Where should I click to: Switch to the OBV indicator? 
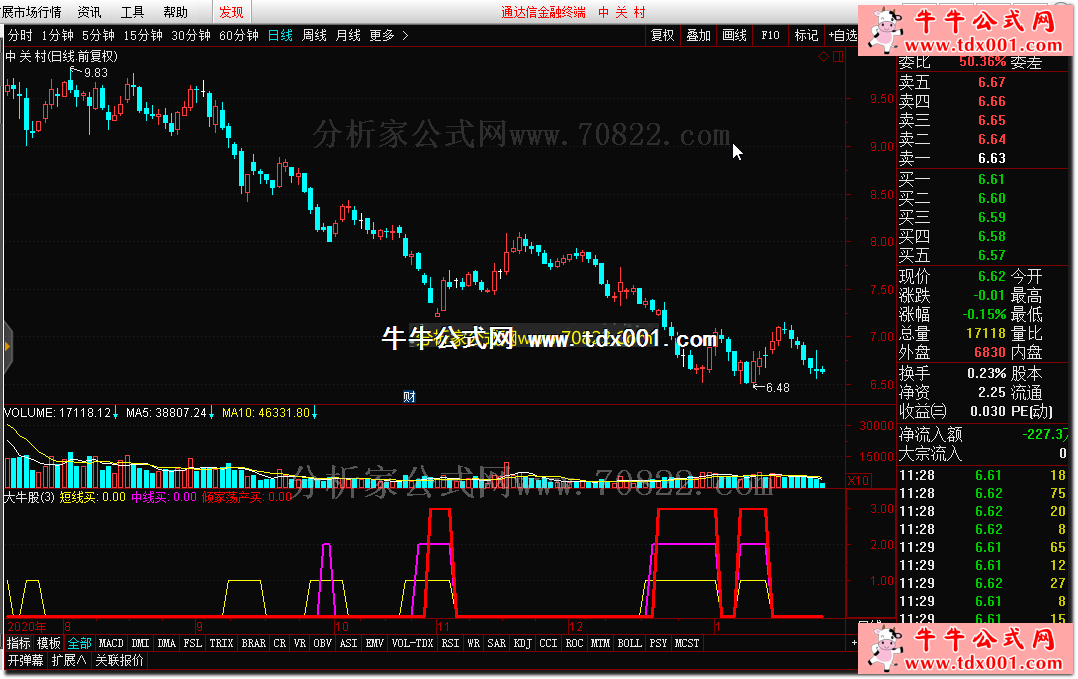pos(322,643)
